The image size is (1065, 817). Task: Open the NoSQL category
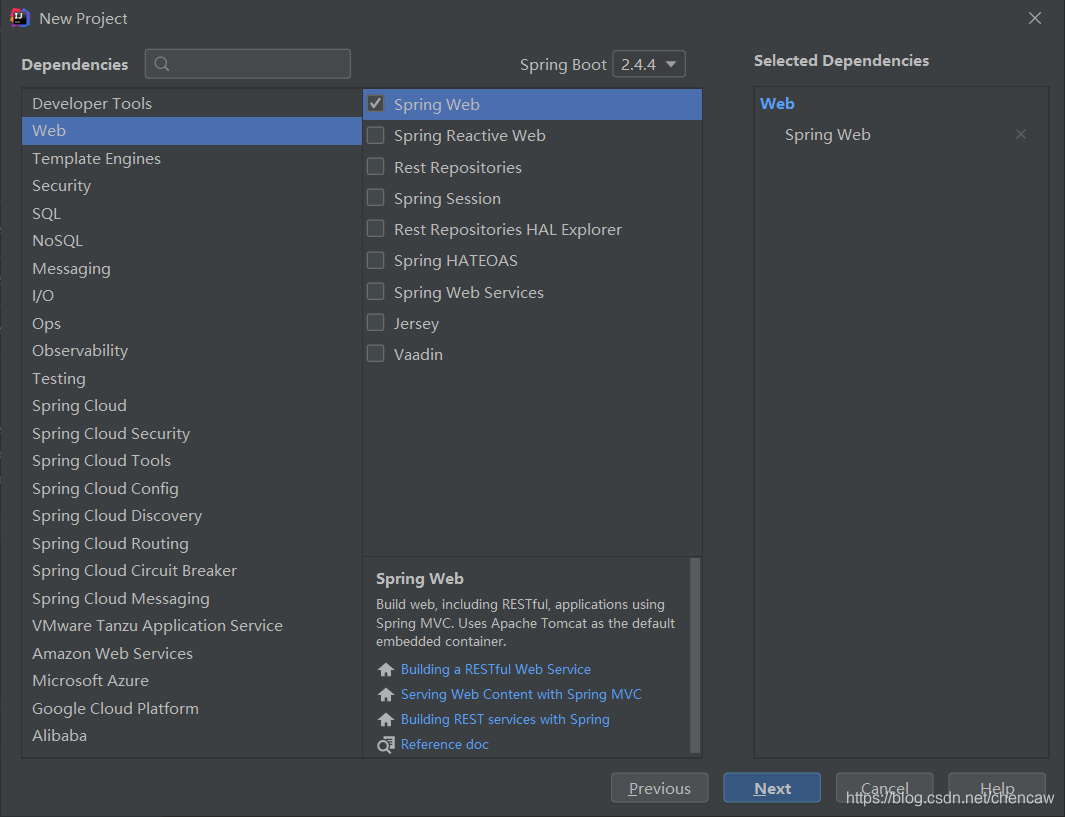(x=192, y=240)
